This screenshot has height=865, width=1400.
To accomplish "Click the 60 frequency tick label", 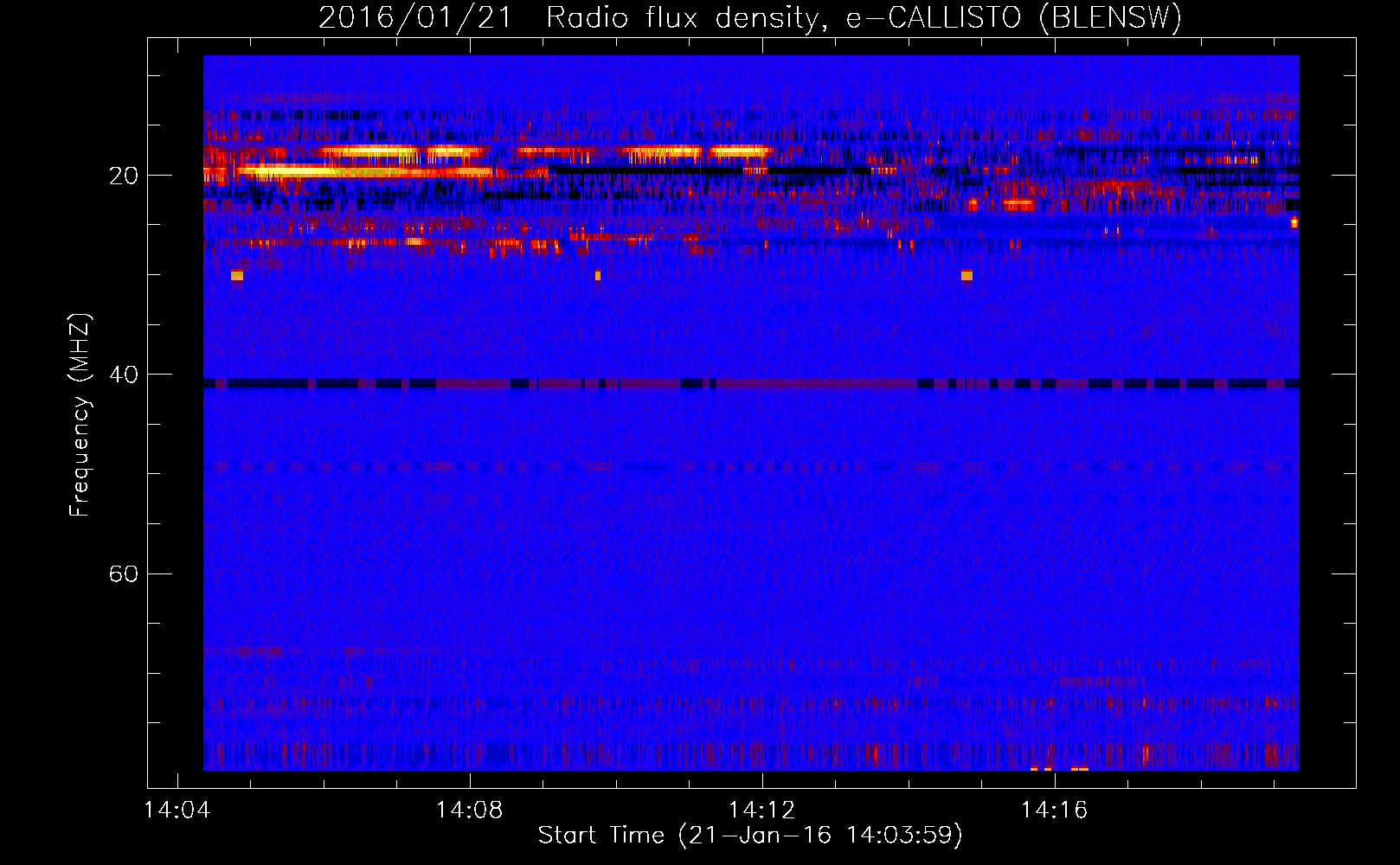I will coord(123,573).
